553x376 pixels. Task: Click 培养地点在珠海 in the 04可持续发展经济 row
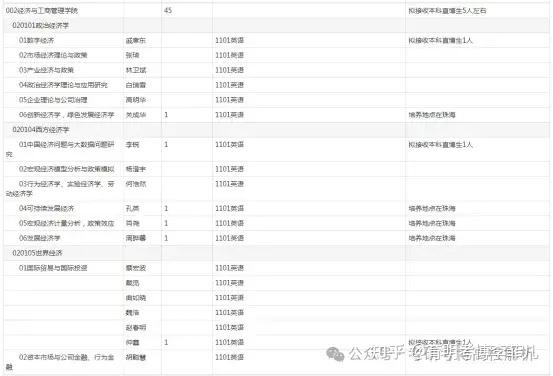[432, 208]
